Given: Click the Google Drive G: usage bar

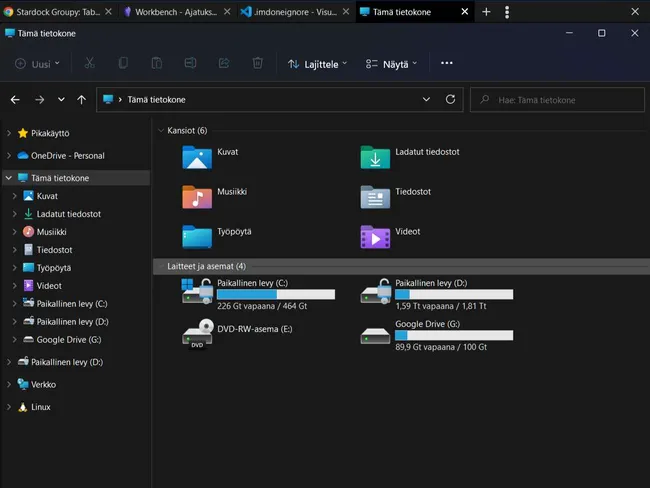Looking at the screenshot, I should [454, 335].
